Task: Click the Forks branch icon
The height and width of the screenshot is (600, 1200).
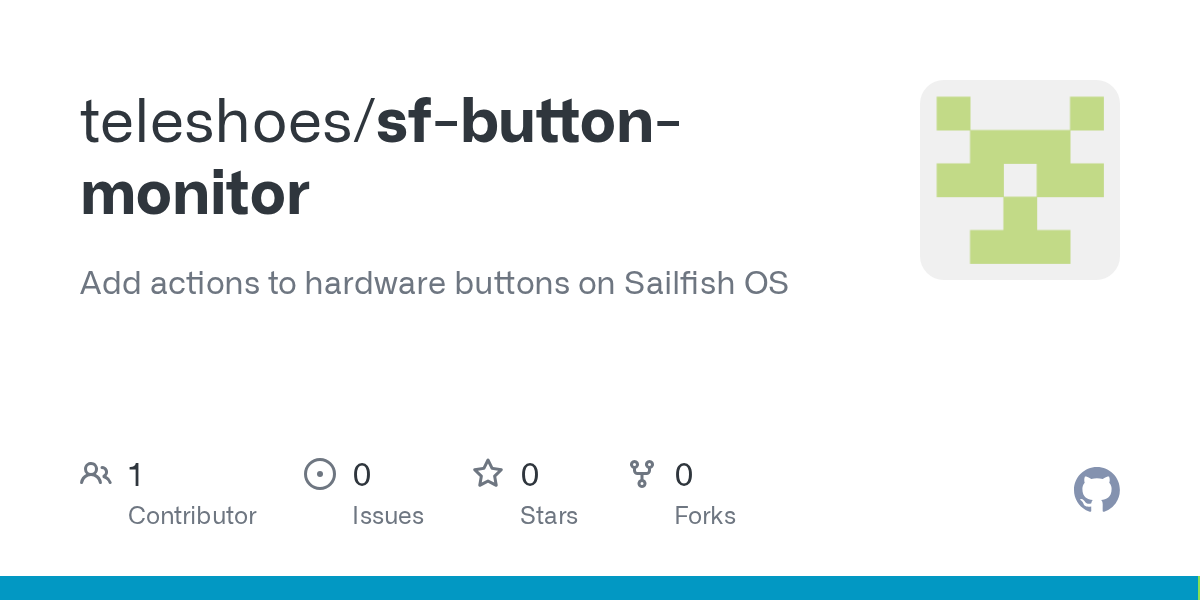Action: [x=642, y=474]
